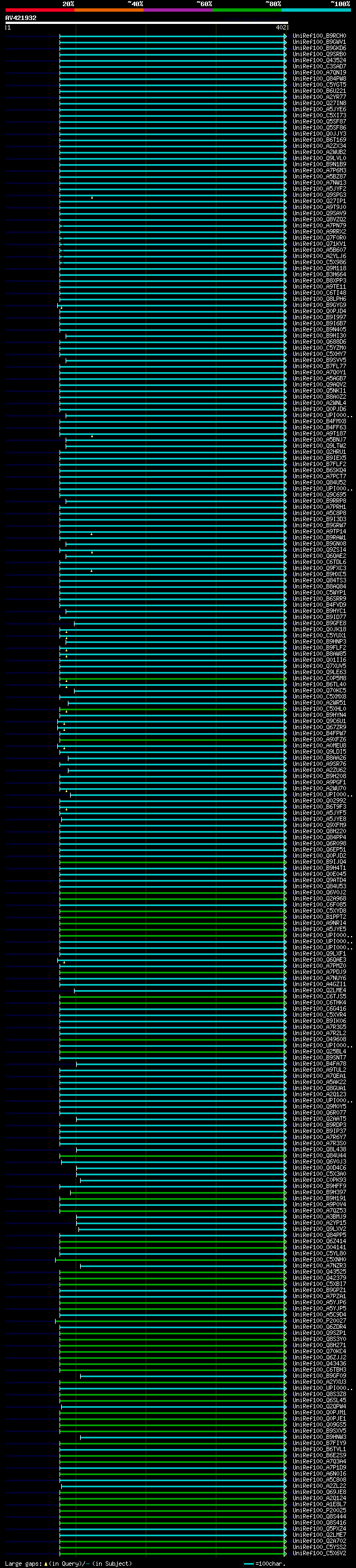Click the purple ~60% identity legend segment
Image resolution: width=356 pixels, height=1568 pixels.
[x=177, y=10]
